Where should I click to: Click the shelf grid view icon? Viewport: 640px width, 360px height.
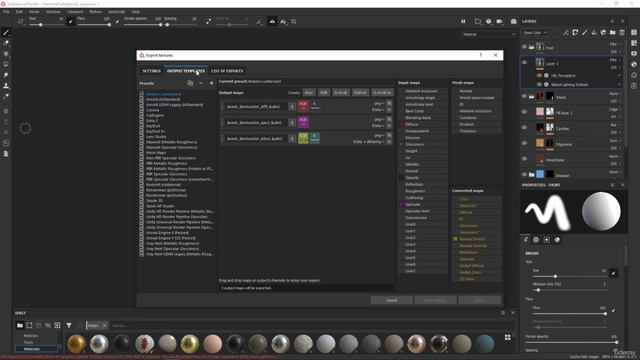point(507,337)
